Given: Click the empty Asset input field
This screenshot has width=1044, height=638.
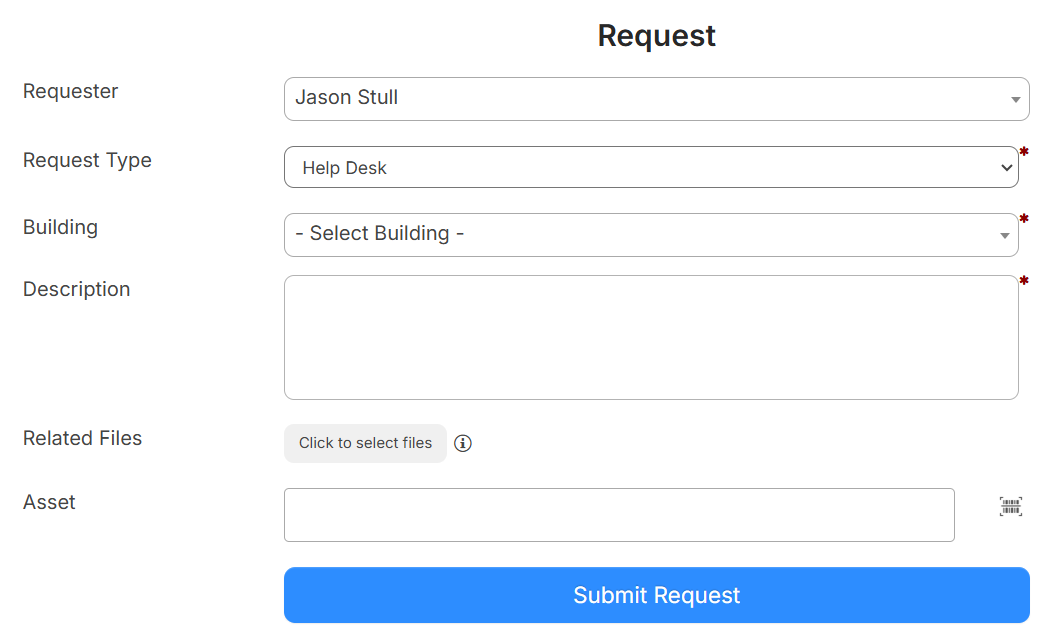Looking at the screenshot, I should pyautogui.click(x=619, y=514).
